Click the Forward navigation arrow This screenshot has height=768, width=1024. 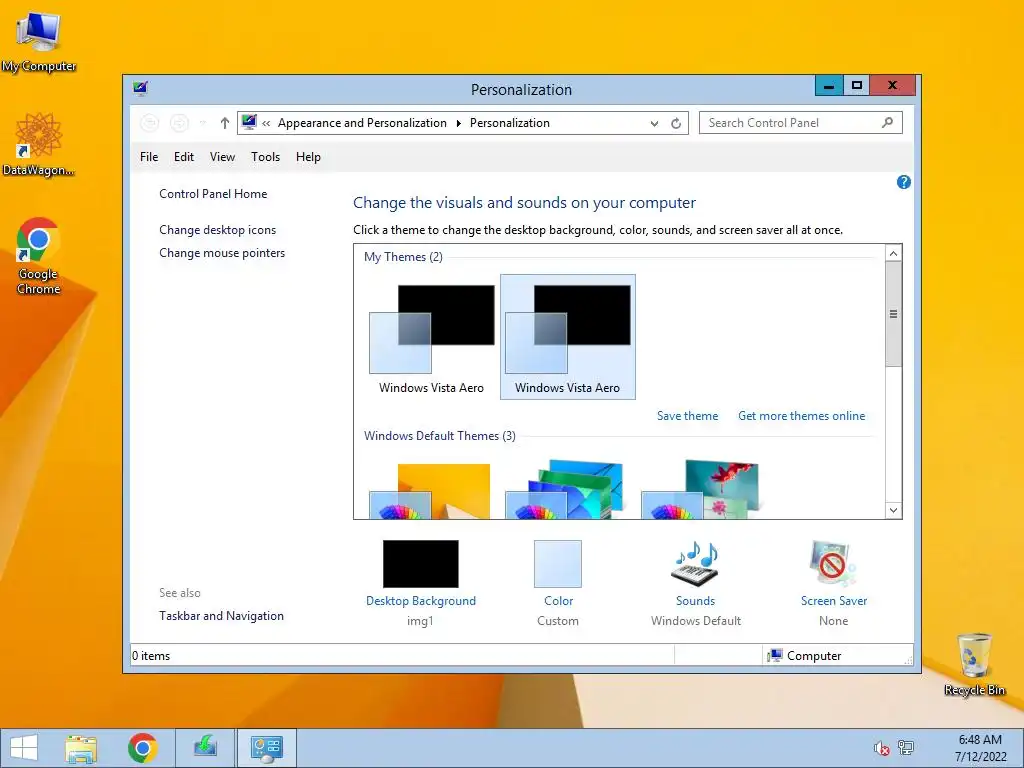[x=179, y=123]
